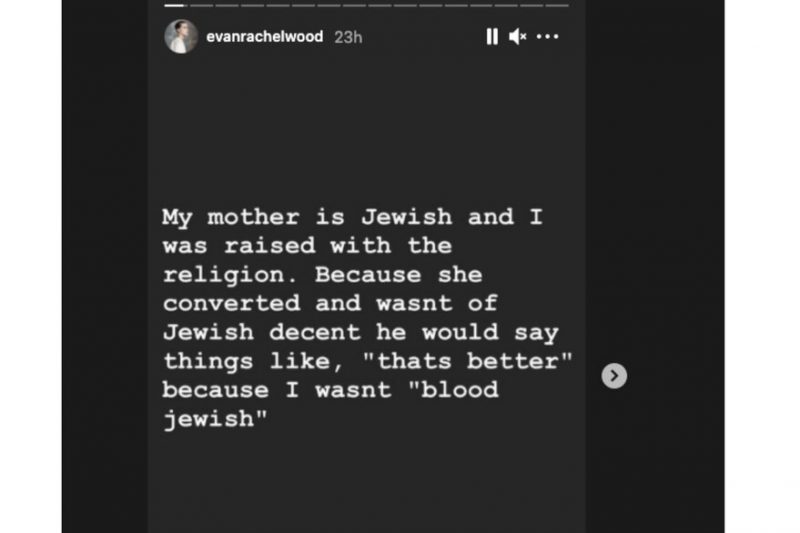Select the last story progress segment
800x533 pixels.
pyautogui.click(x=558, y=5)
